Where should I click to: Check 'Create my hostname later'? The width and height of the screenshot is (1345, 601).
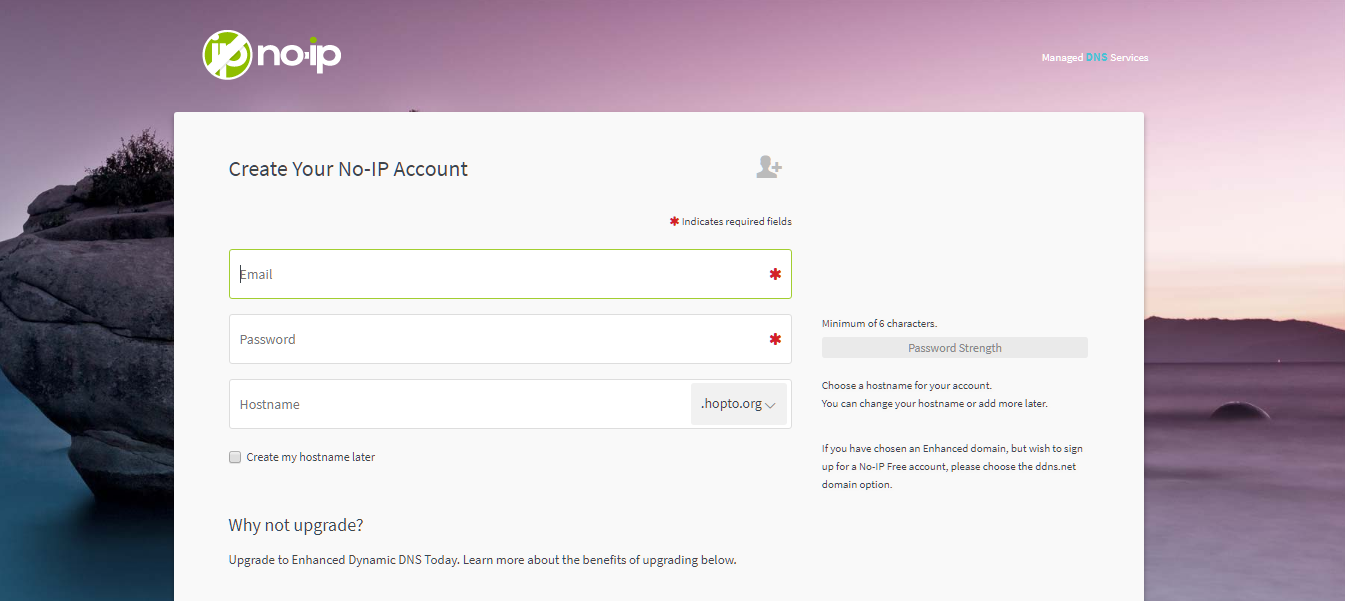(x=235, y=457)
